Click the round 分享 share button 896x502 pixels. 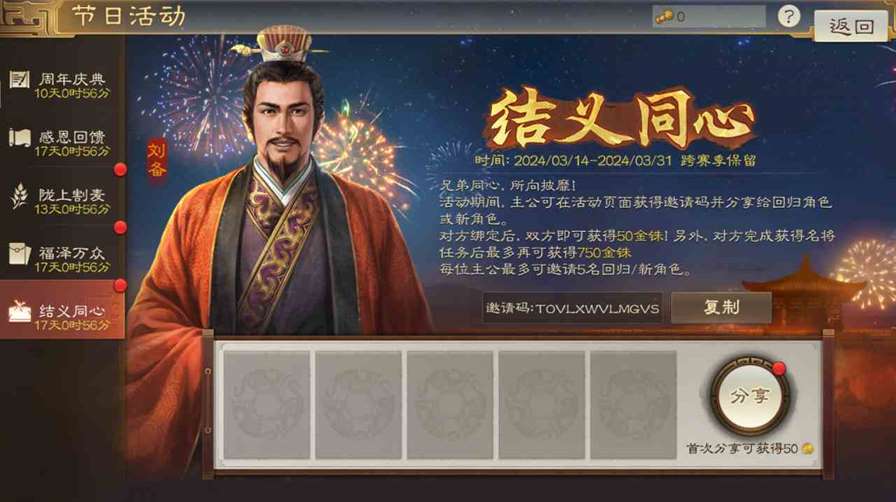point(750,396)
